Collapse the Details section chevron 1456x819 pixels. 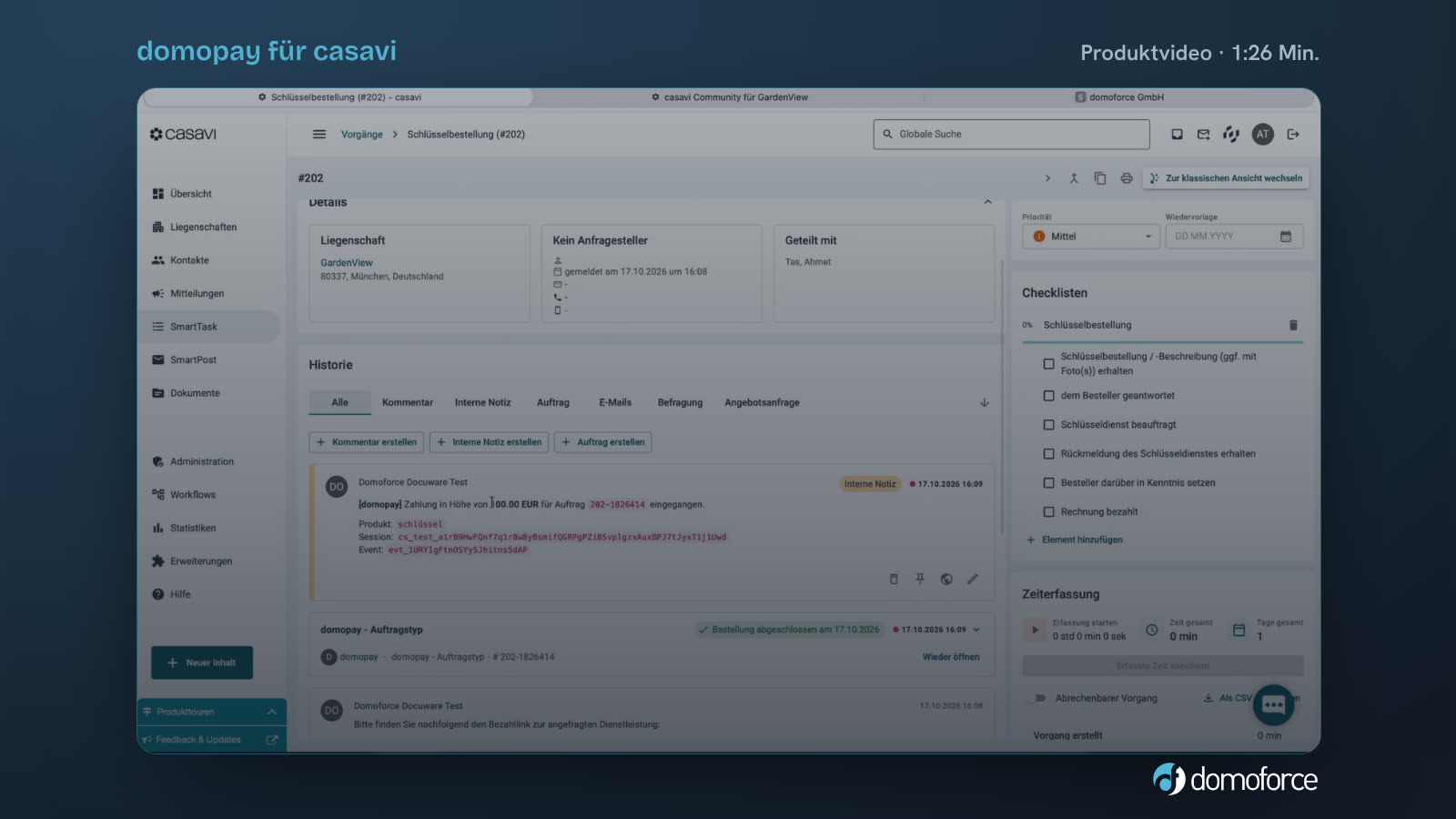click(x=987, y=202)
